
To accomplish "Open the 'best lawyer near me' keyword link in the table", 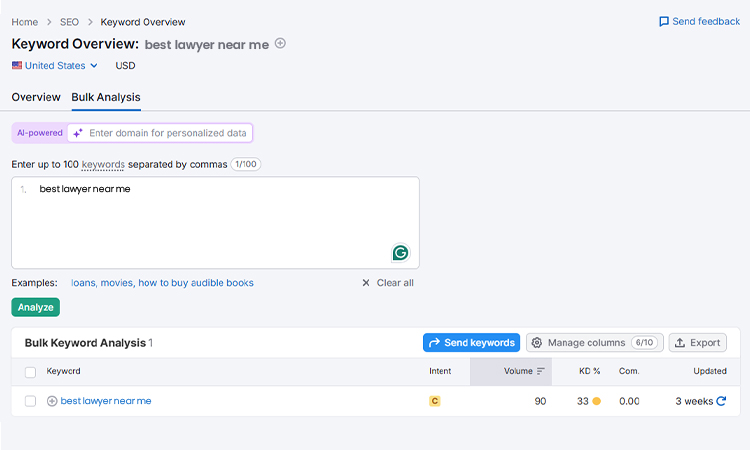I will pos(106,401).
